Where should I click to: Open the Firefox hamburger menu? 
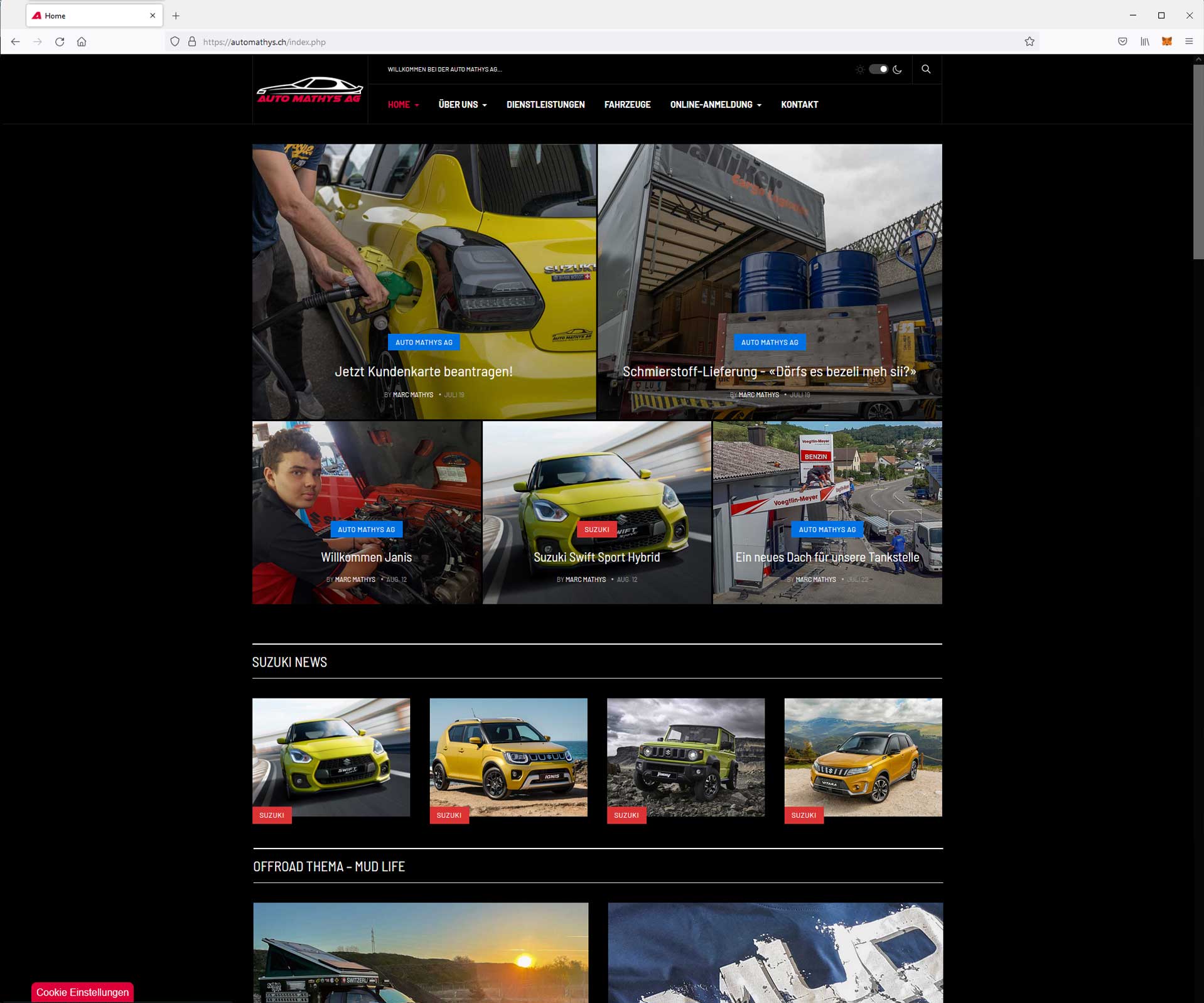coord(1189,42)
